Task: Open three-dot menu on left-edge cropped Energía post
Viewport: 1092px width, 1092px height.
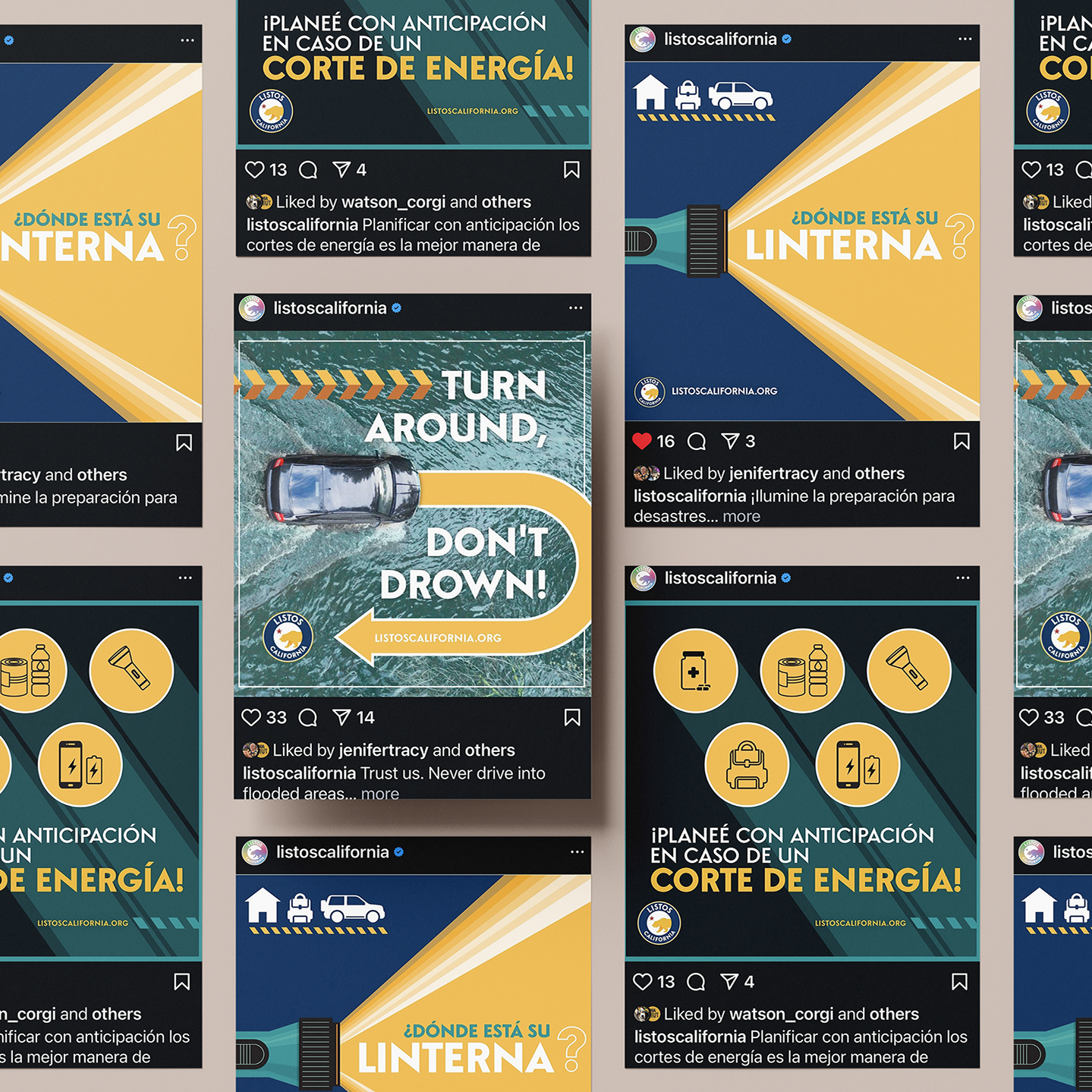Action: pos(185,578)
